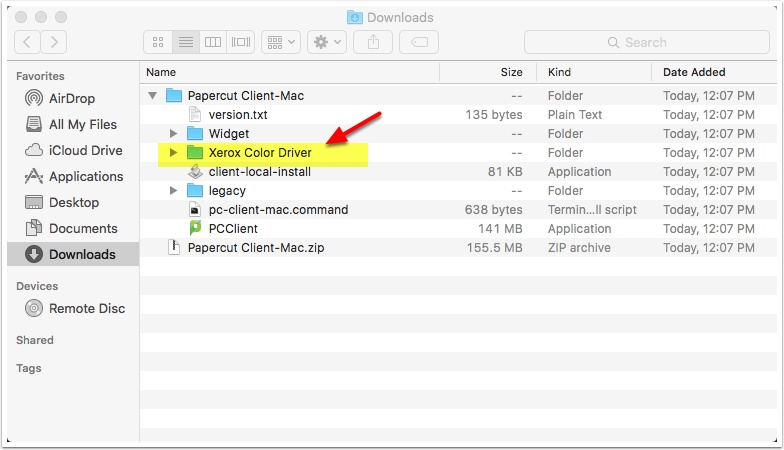Click the version.txt file name
This screenshot has height=450, width=784.
pyautogui.click(x=238, y=114)
